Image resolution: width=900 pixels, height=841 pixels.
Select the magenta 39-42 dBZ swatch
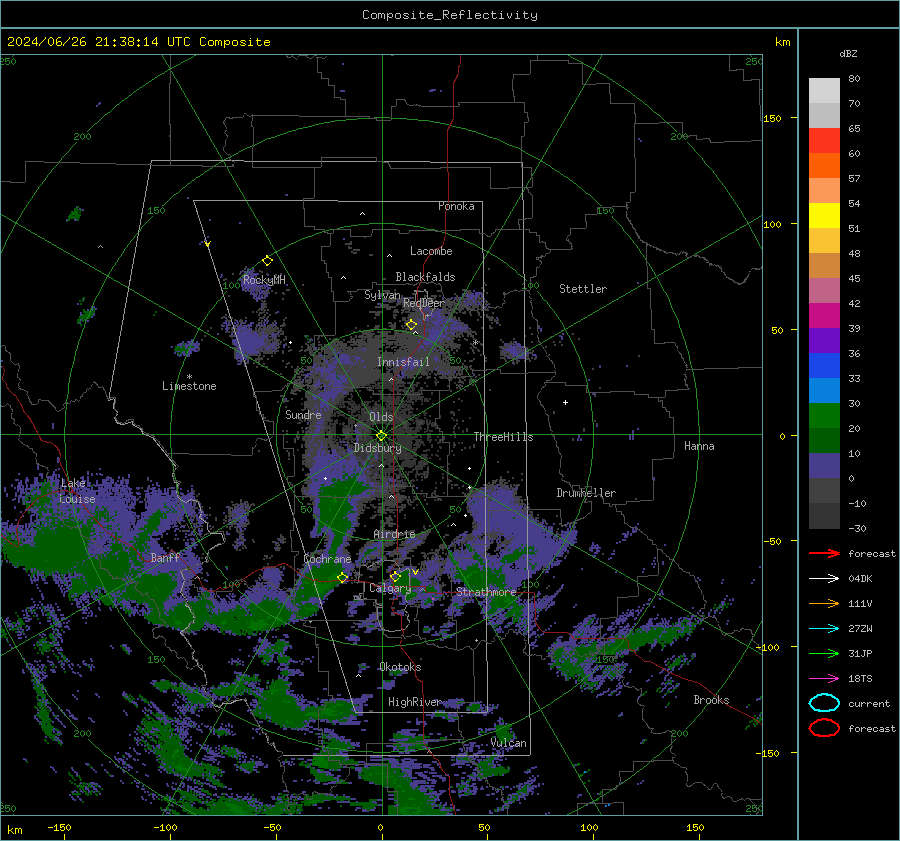pyautogui.click(x=824, y=316)
